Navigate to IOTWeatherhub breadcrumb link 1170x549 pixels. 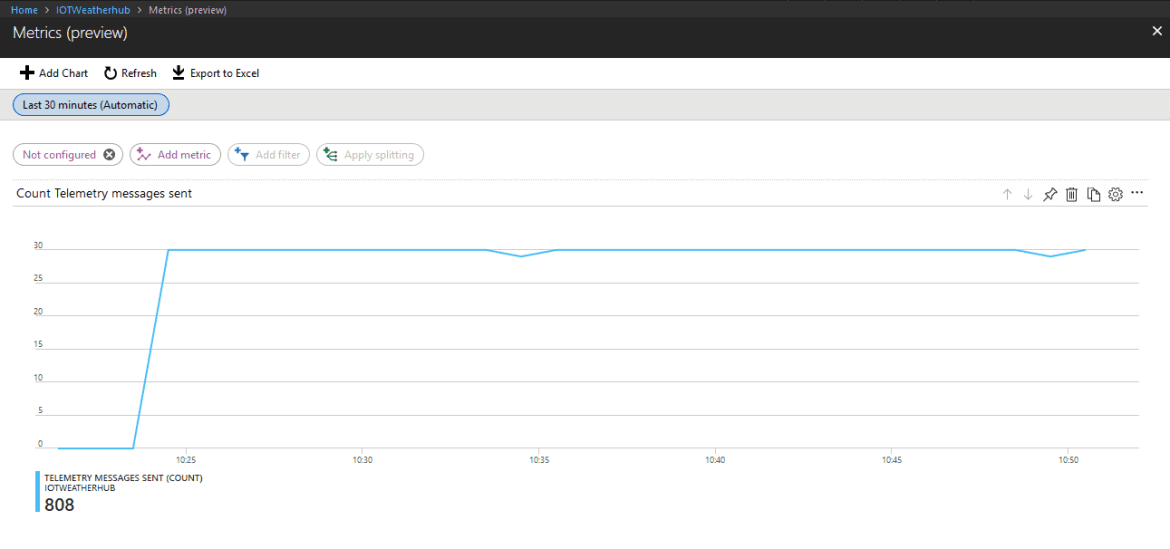tap(88, 10)
